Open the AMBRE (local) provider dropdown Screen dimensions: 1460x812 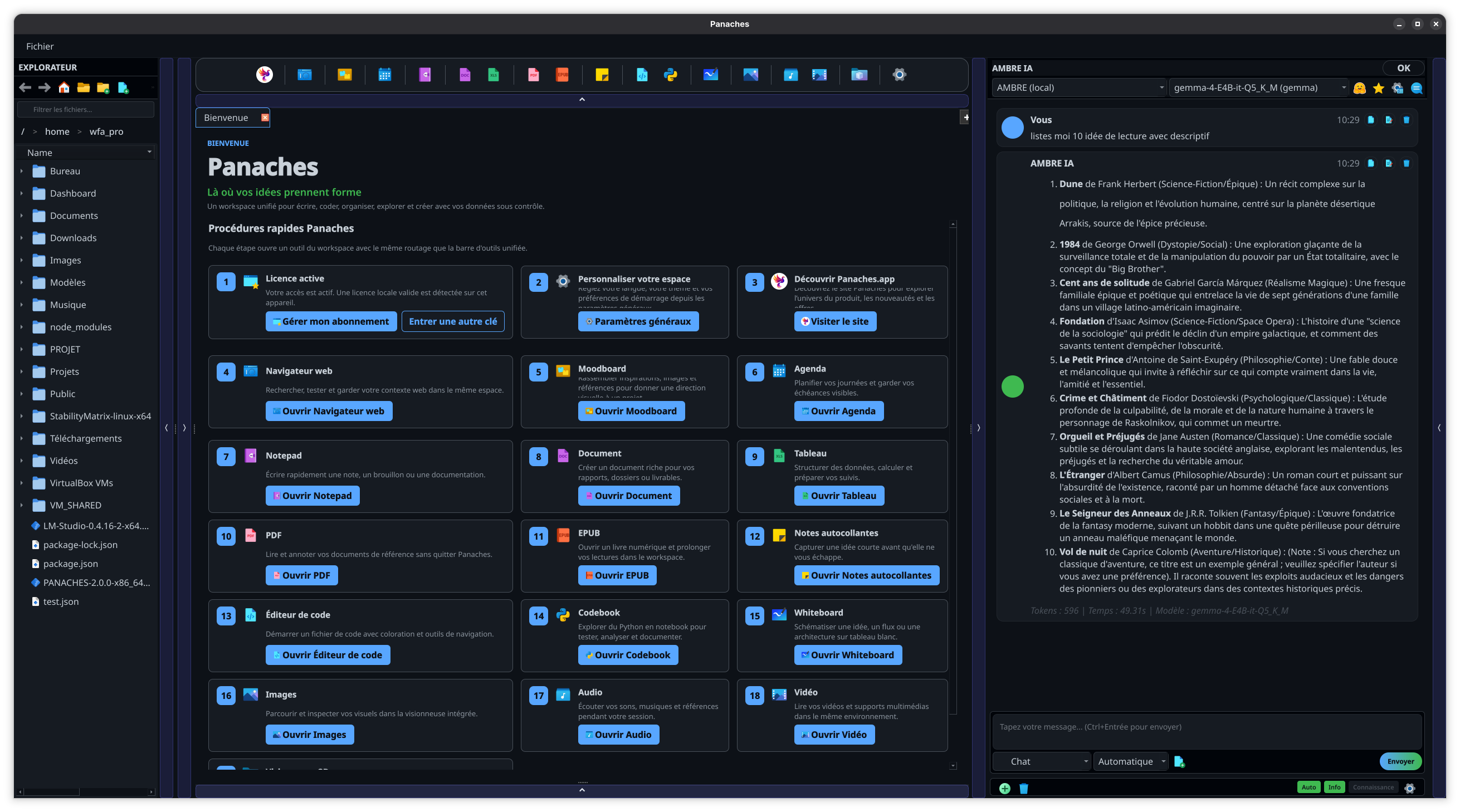pyautogui.click(x=1079, y=88)
